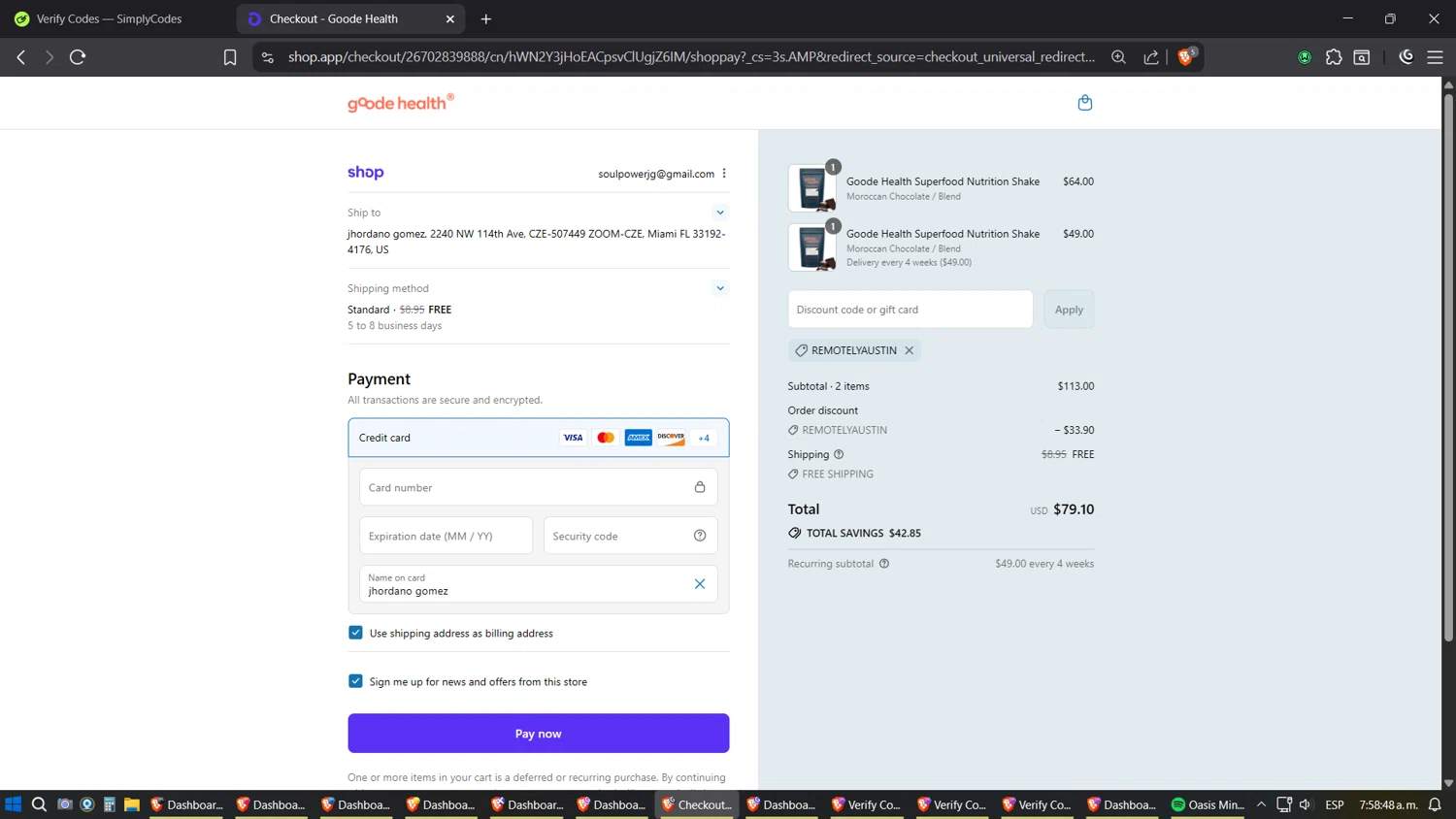
Task: Open browser zoom control
Action: [x=1118, y=57]
